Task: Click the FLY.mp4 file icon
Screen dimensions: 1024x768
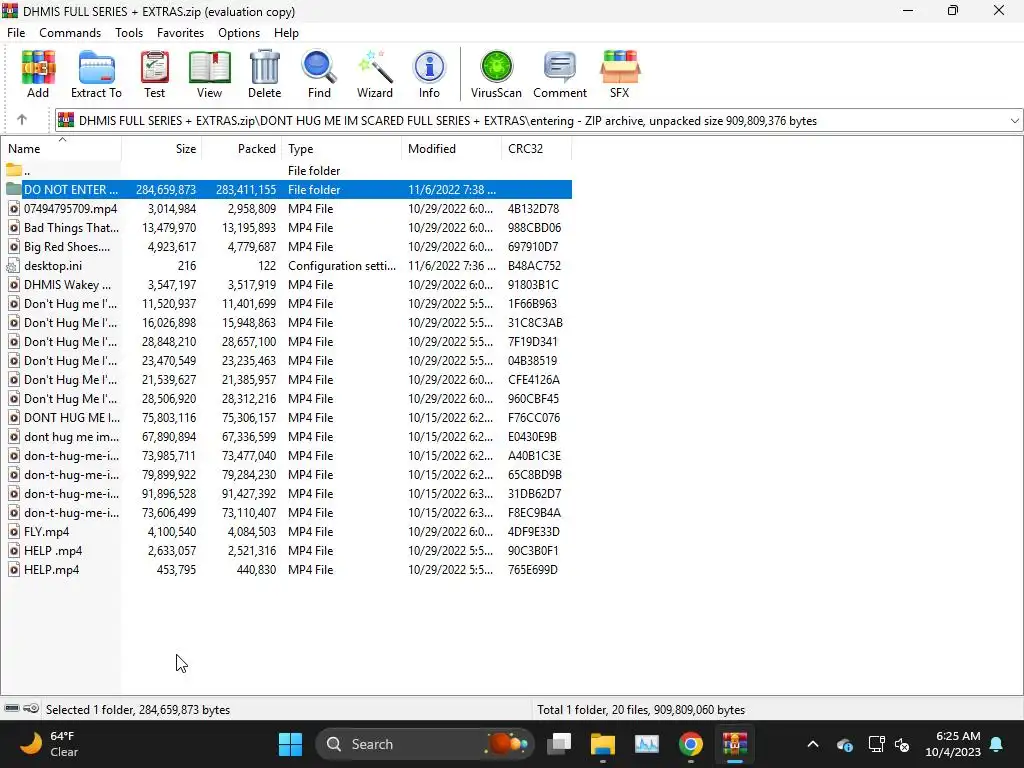Action: [13, 532]
